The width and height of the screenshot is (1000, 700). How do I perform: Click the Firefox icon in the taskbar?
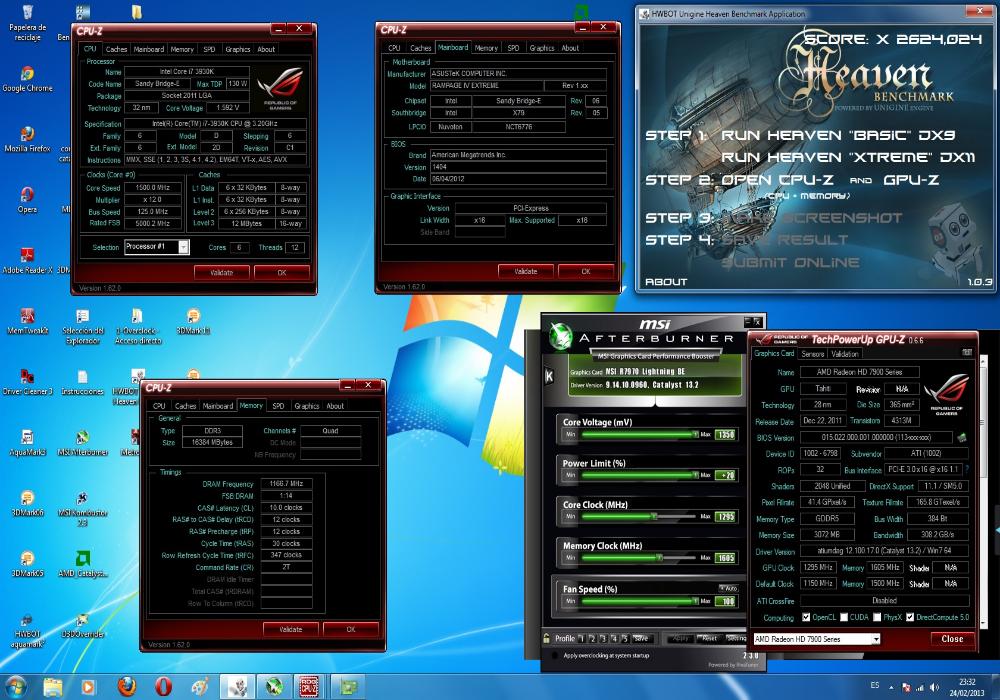pyautogui.click(x=127, y=687)
